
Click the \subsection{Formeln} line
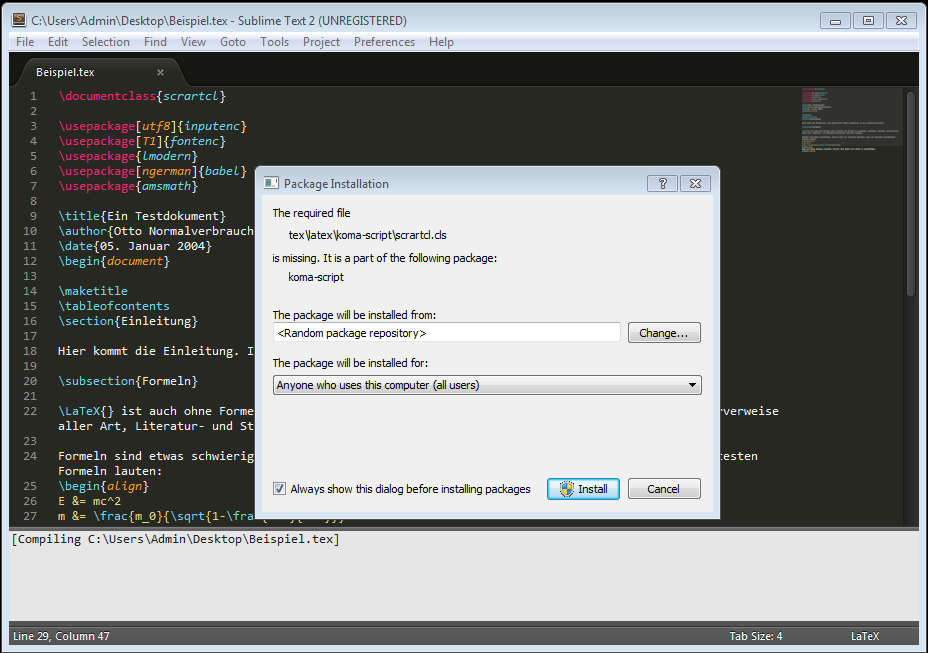128,381
